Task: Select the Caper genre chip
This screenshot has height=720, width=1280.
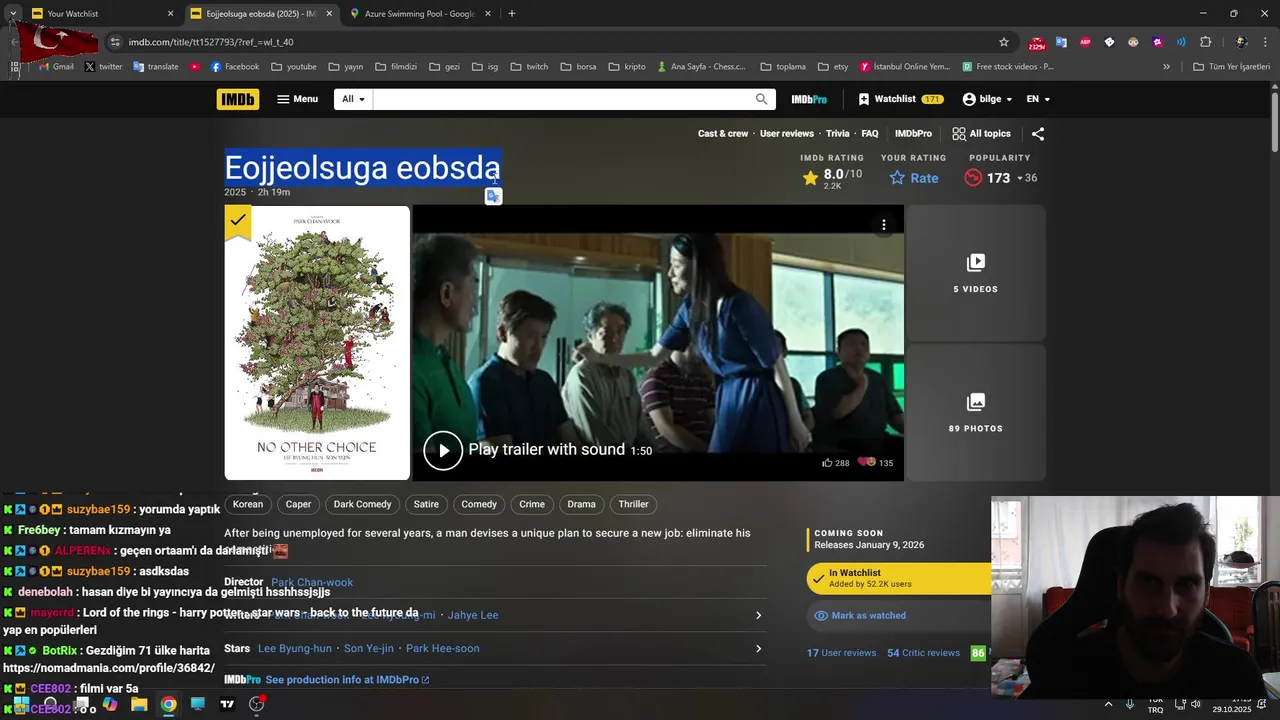Action: 299,504
